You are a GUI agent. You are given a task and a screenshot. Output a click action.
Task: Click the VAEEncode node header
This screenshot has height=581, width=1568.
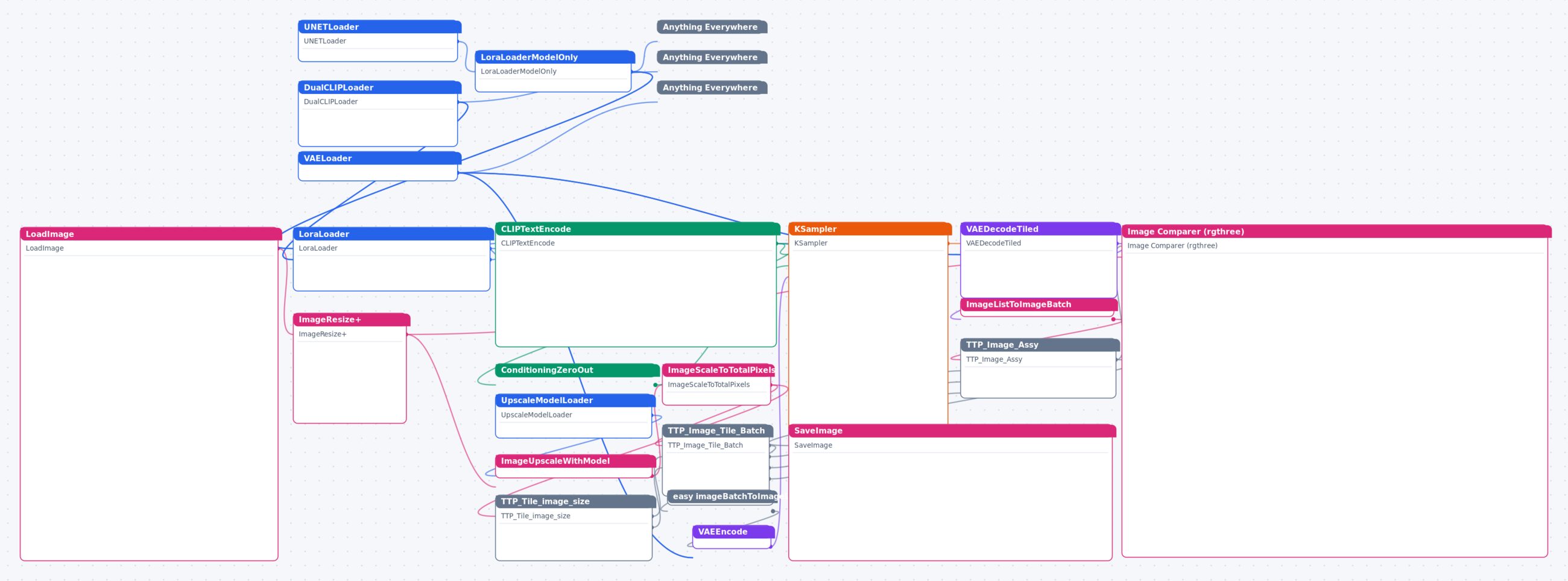733,532
